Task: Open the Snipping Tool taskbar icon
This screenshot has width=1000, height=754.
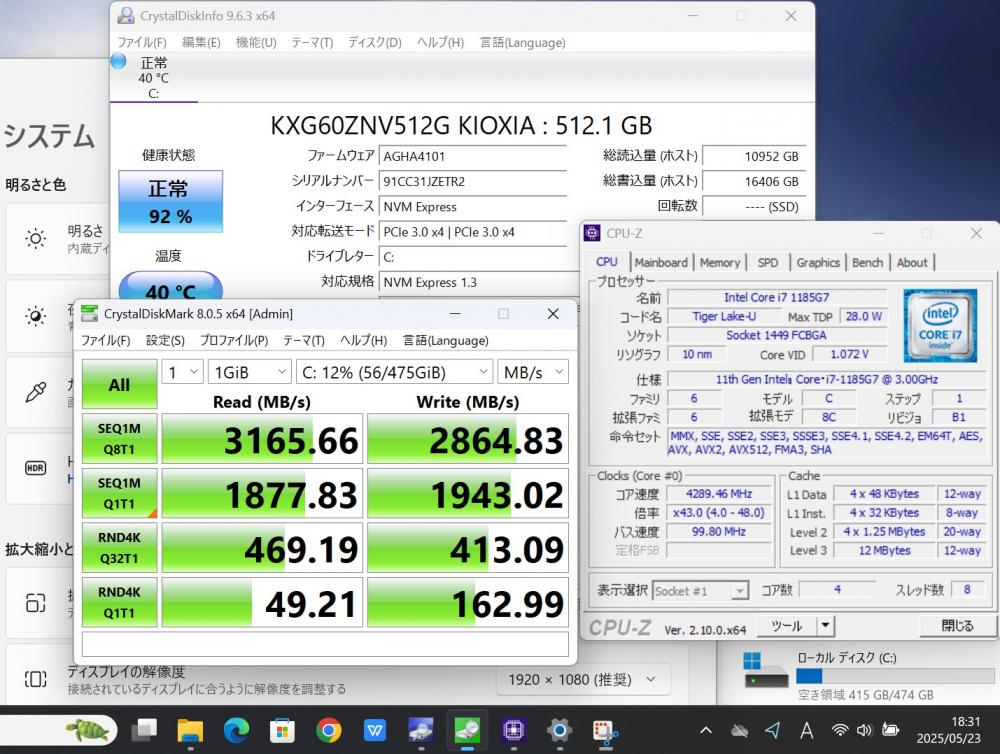Action: 605,732
